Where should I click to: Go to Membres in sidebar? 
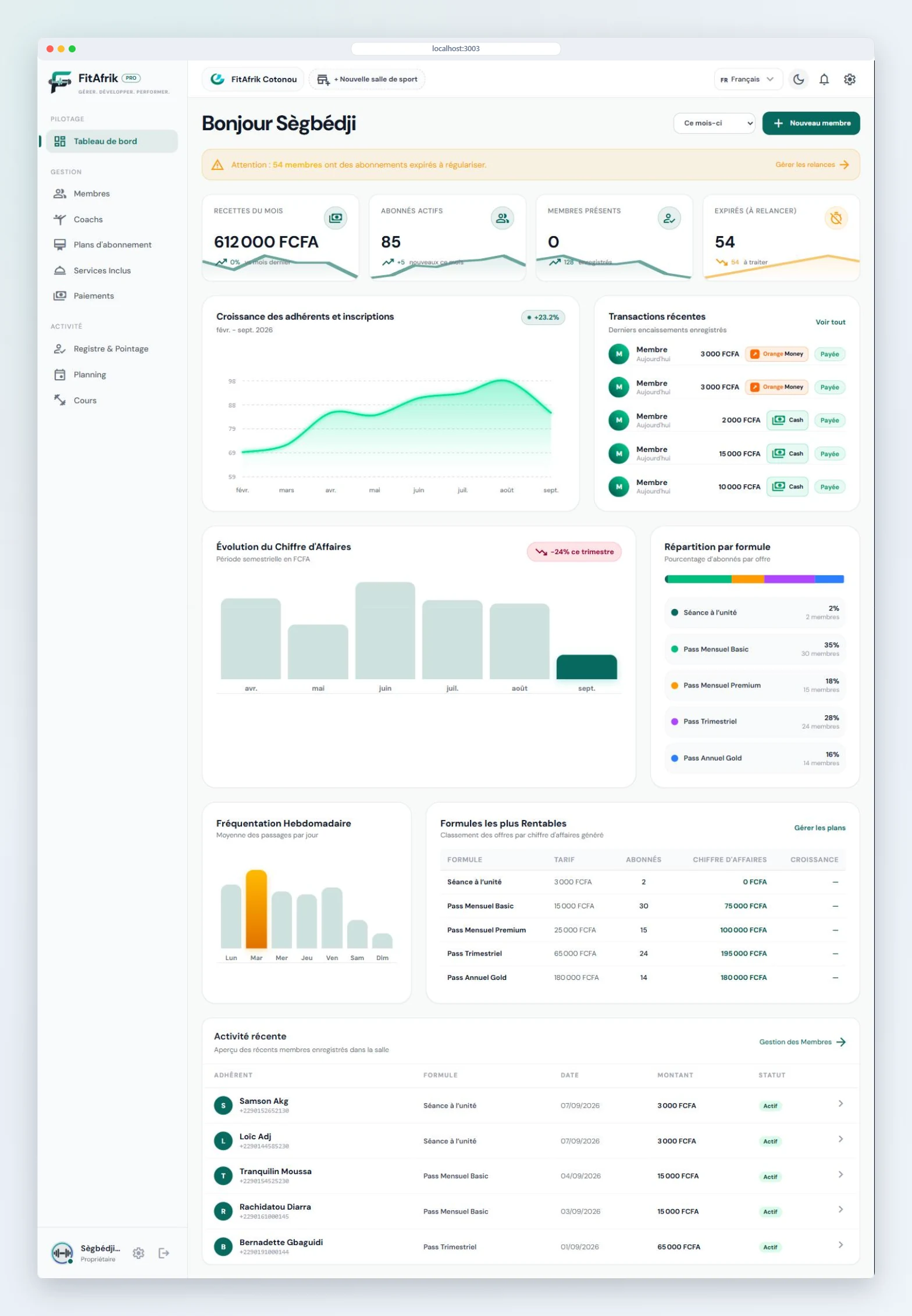[112, 194]
